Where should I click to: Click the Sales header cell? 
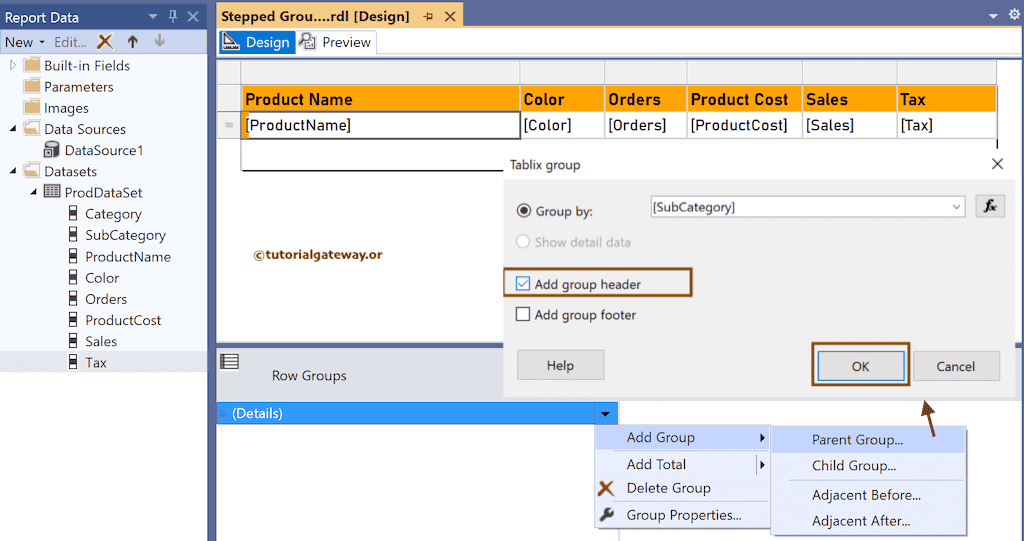[x=850, y=99]
